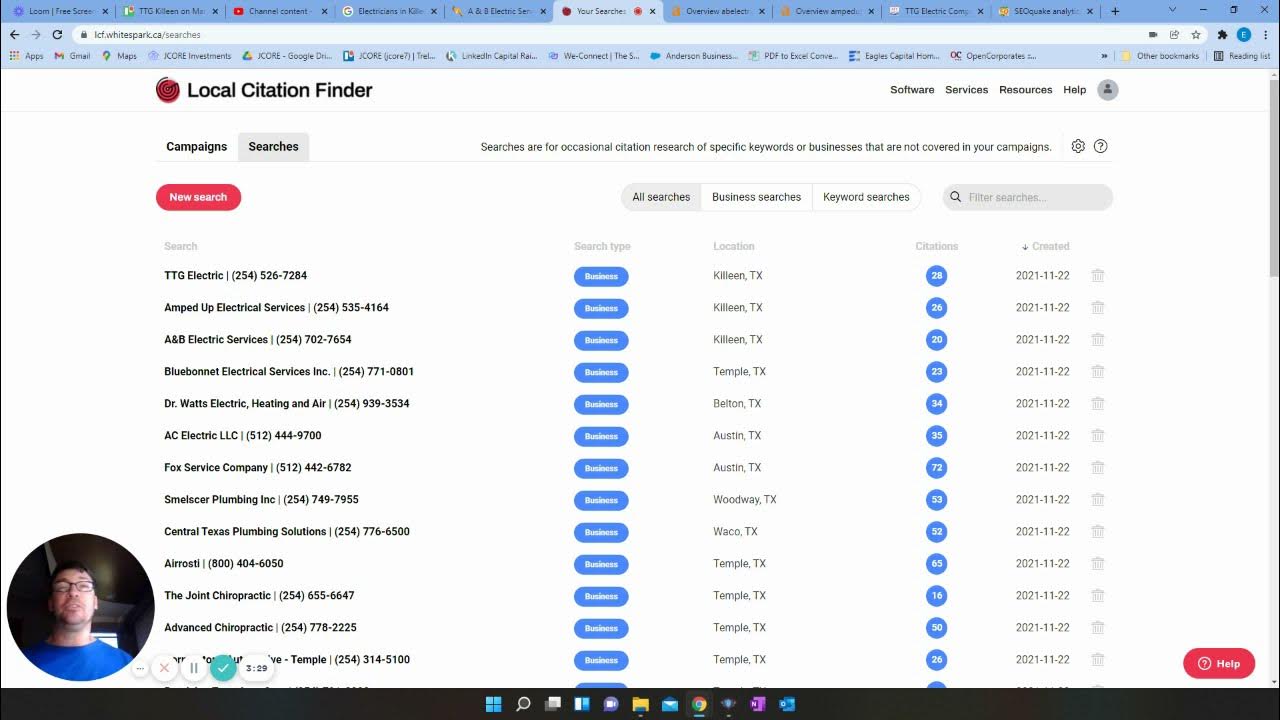The width and height of the screenshot is (1280, 720).
Task: Delete the Fox Service Company search
Action: click(x=1097, y=467)
